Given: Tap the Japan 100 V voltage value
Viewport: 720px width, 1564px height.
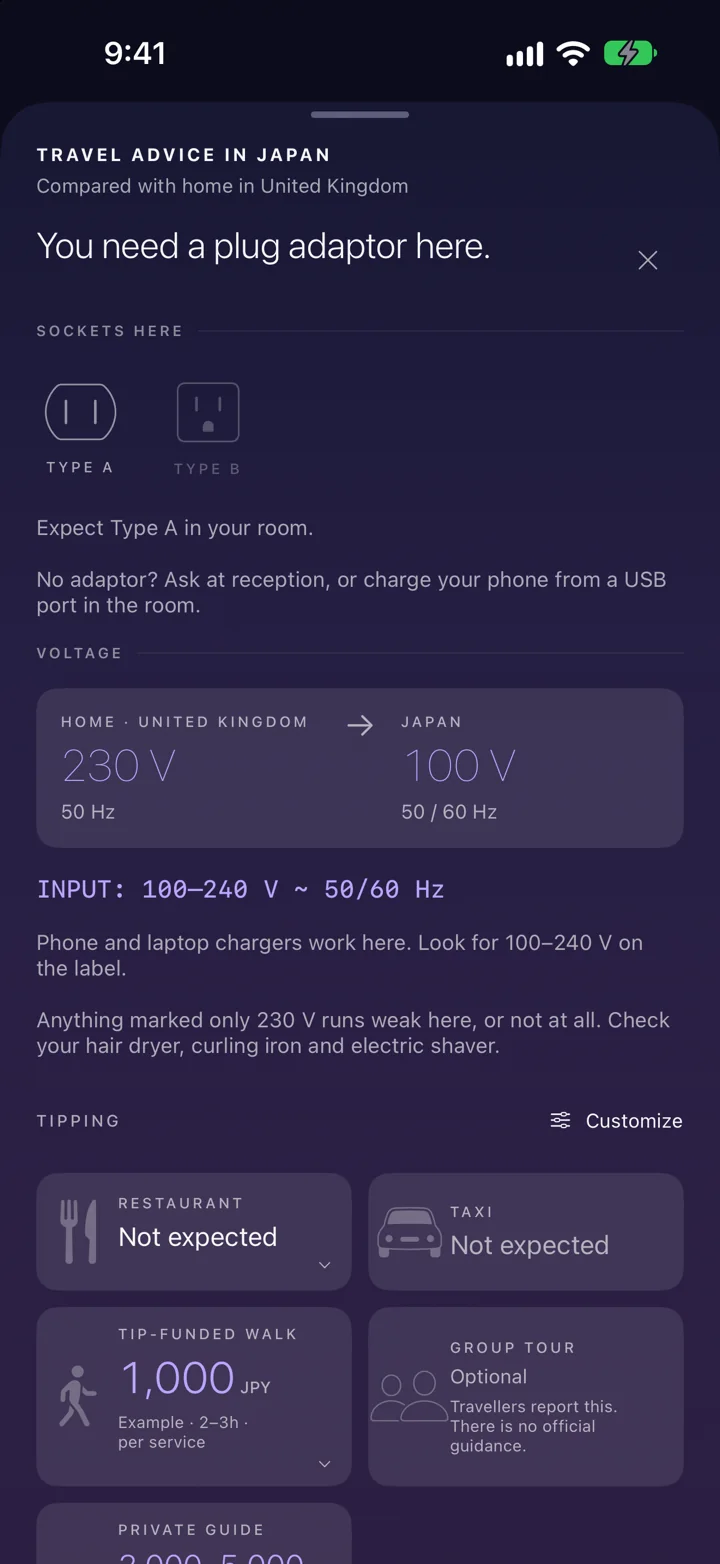Looking at the screenshot, I should click(460, 766).
